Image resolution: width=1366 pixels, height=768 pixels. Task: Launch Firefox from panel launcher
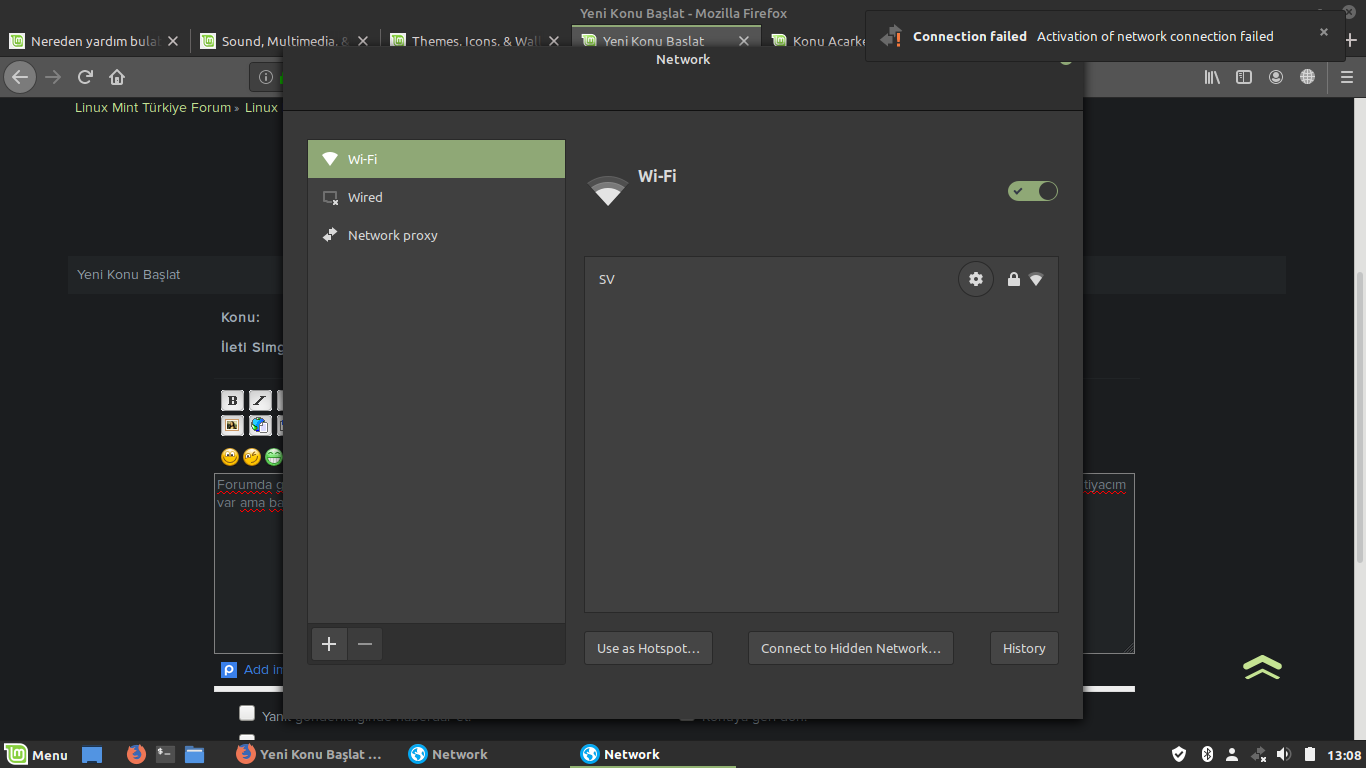click(136, 755)
